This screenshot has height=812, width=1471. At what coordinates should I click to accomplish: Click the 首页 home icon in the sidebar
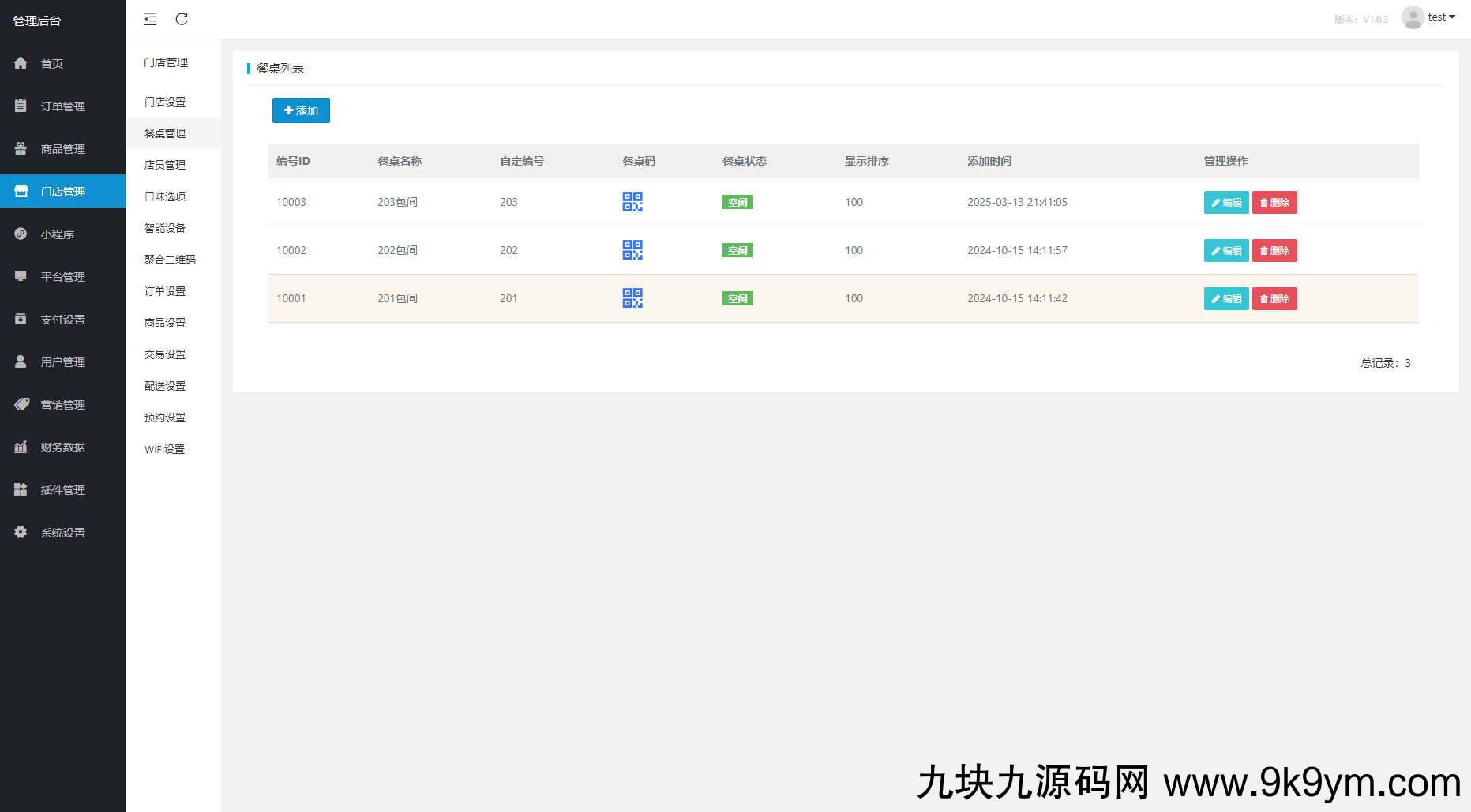coord(21,63)
